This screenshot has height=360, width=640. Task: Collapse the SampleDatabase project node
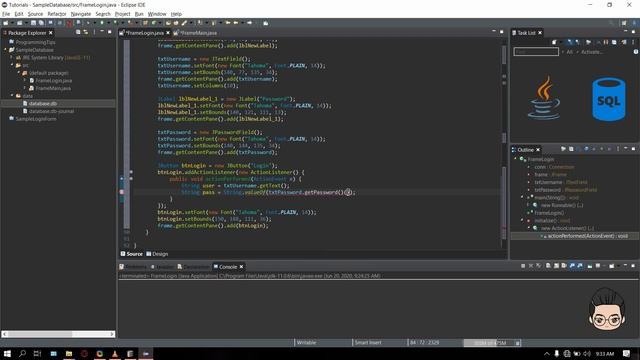click(6, 50)
